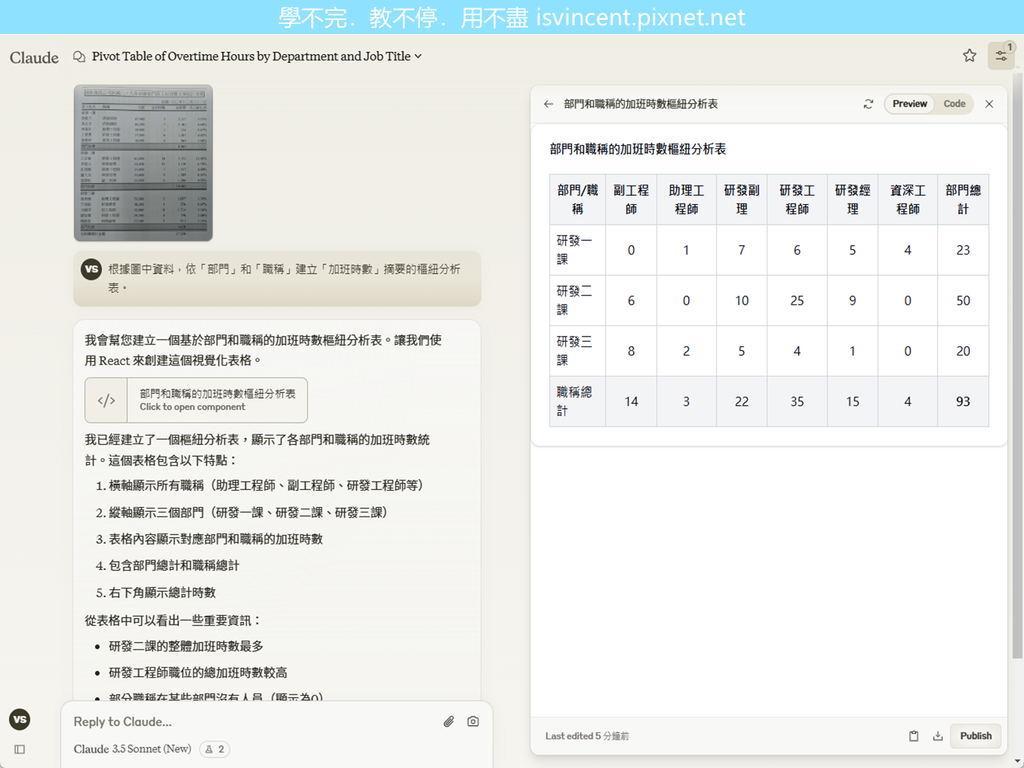Screen dimensions: 1024x768
Task: Click the 部門總計 column header
Action: click(x=963, y=200)
